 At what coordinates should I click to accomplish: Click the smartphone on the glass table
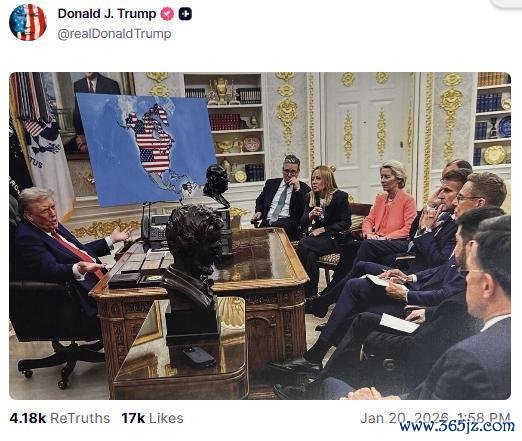[198, 357]
